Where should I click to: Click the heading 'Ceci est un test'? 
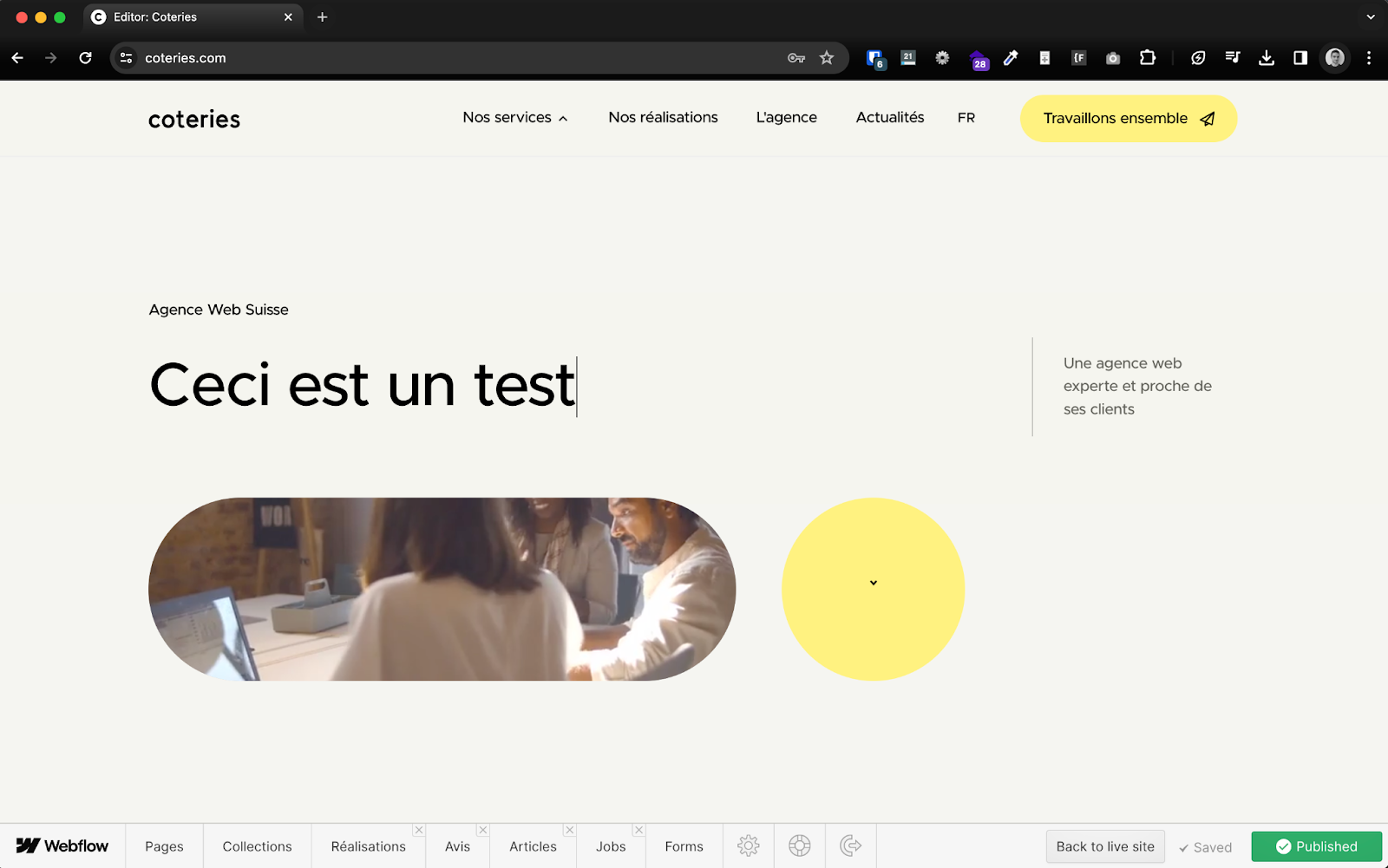tap(362, 385)
